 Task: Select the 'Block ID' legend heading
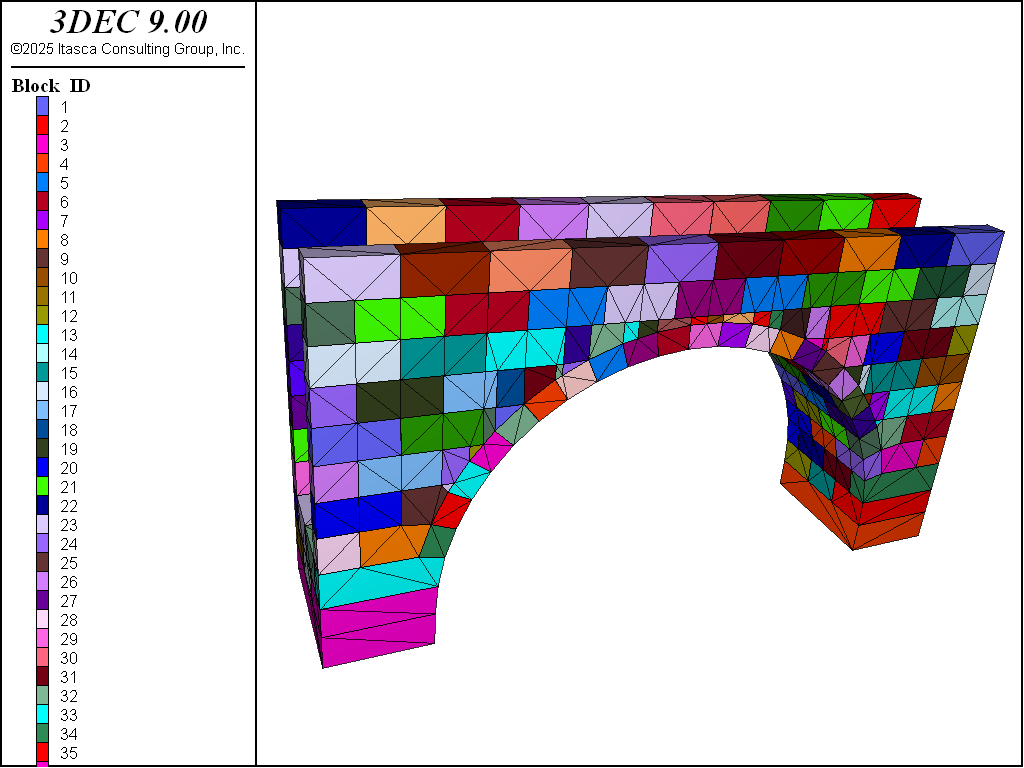51,86
